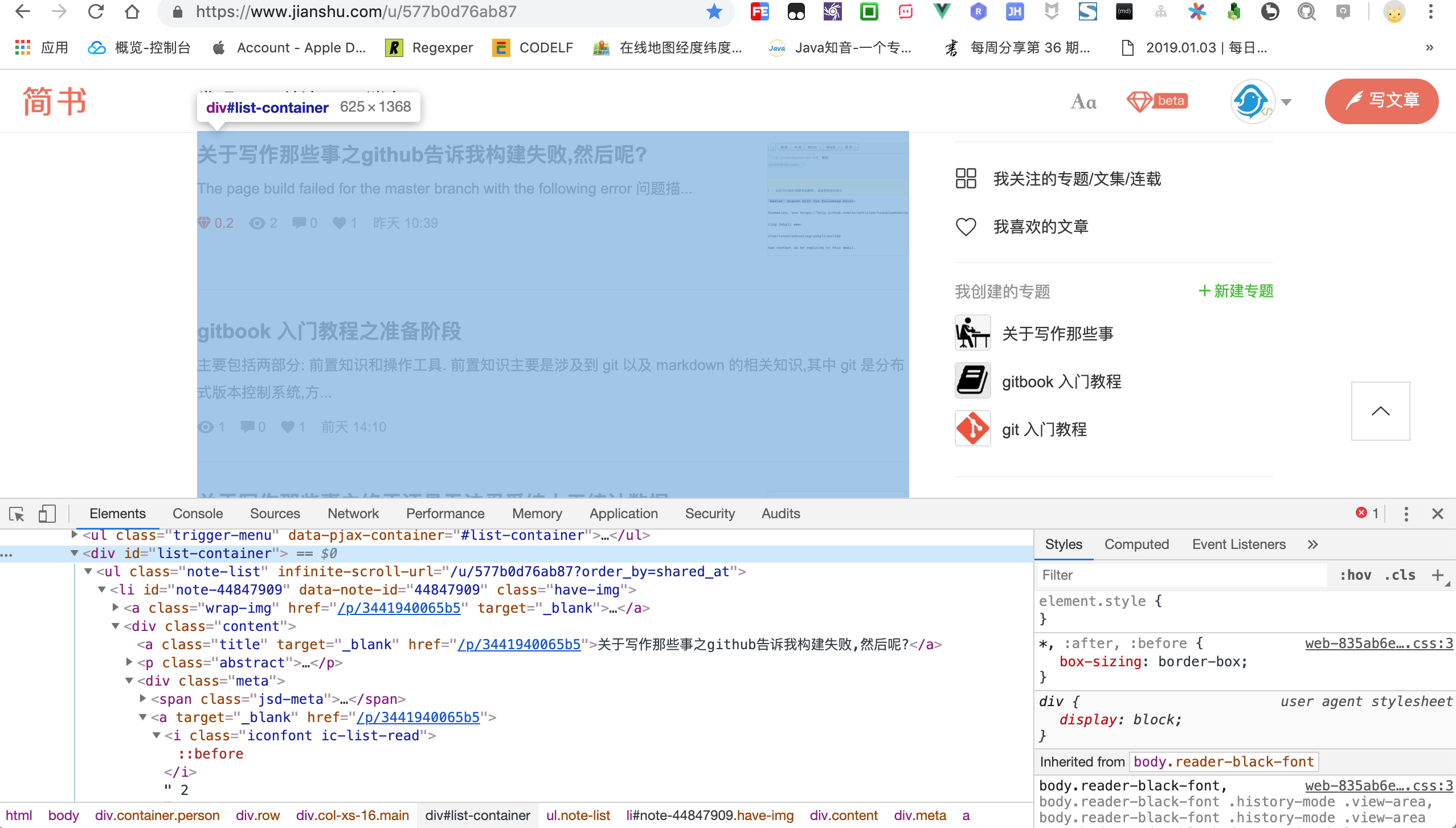This screenshot has width=1456, height=828.
Task: Click the back-to-top arrow
Action: click(1380, 411)
